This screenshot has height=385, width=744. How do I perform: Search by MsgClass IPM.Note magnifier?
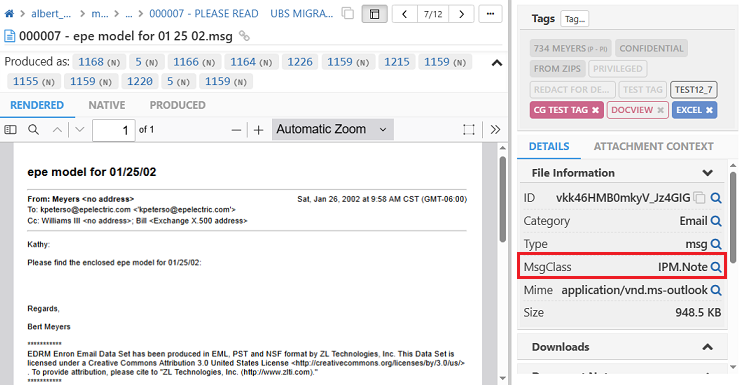716,267
